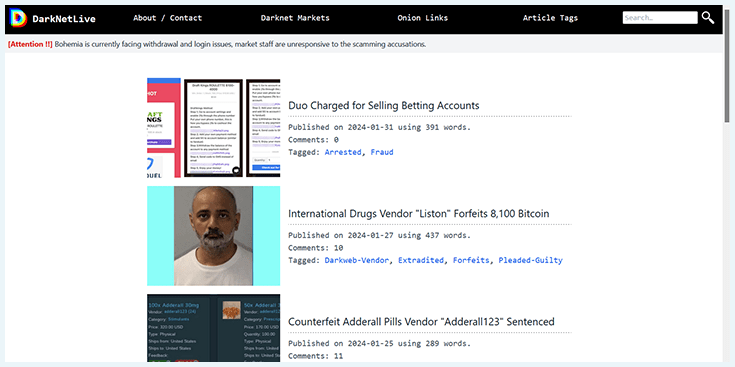Click the Liston article mugshot thumbnail
735x367 pixels.
(214, 236)
